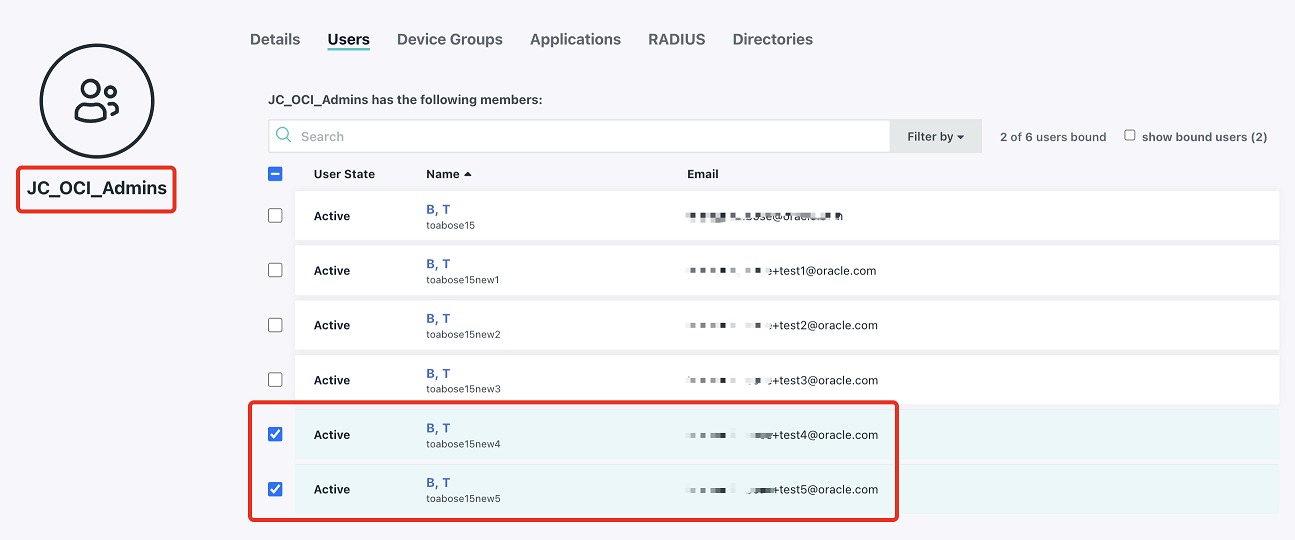This screenshot has width=1295, height=540.
Task: Switch to the Directories tab
Action: (x=772, y=40)
